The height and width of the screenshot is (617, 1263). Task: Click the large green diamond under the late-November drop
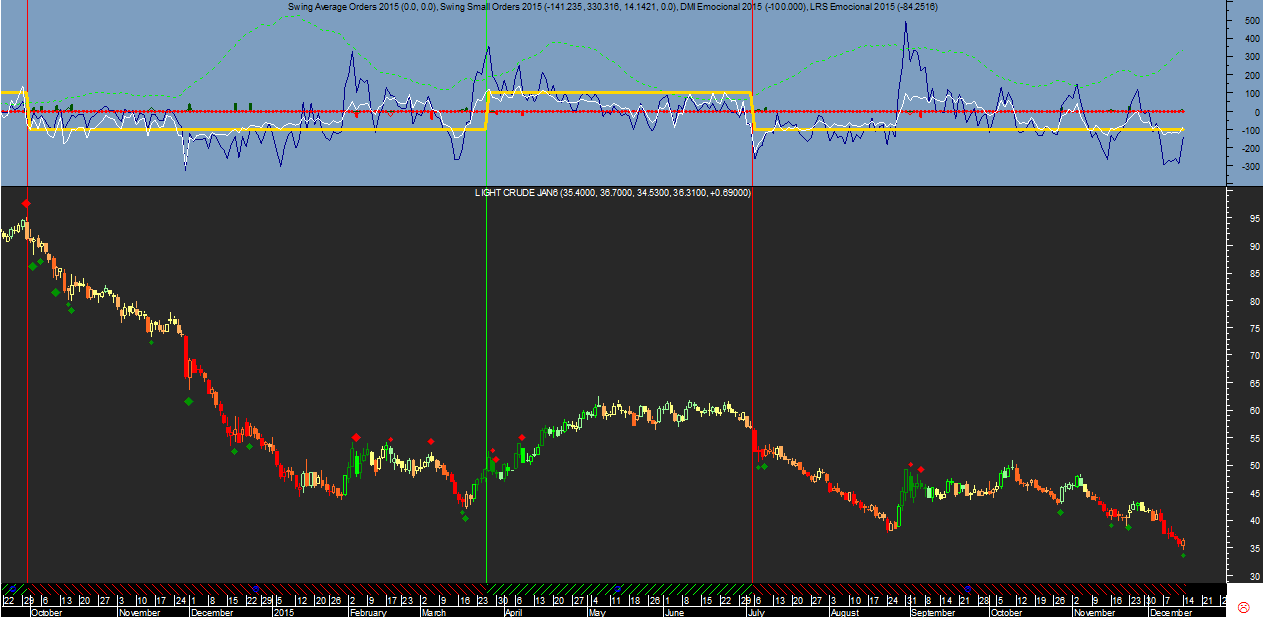[x=188, y=402]
